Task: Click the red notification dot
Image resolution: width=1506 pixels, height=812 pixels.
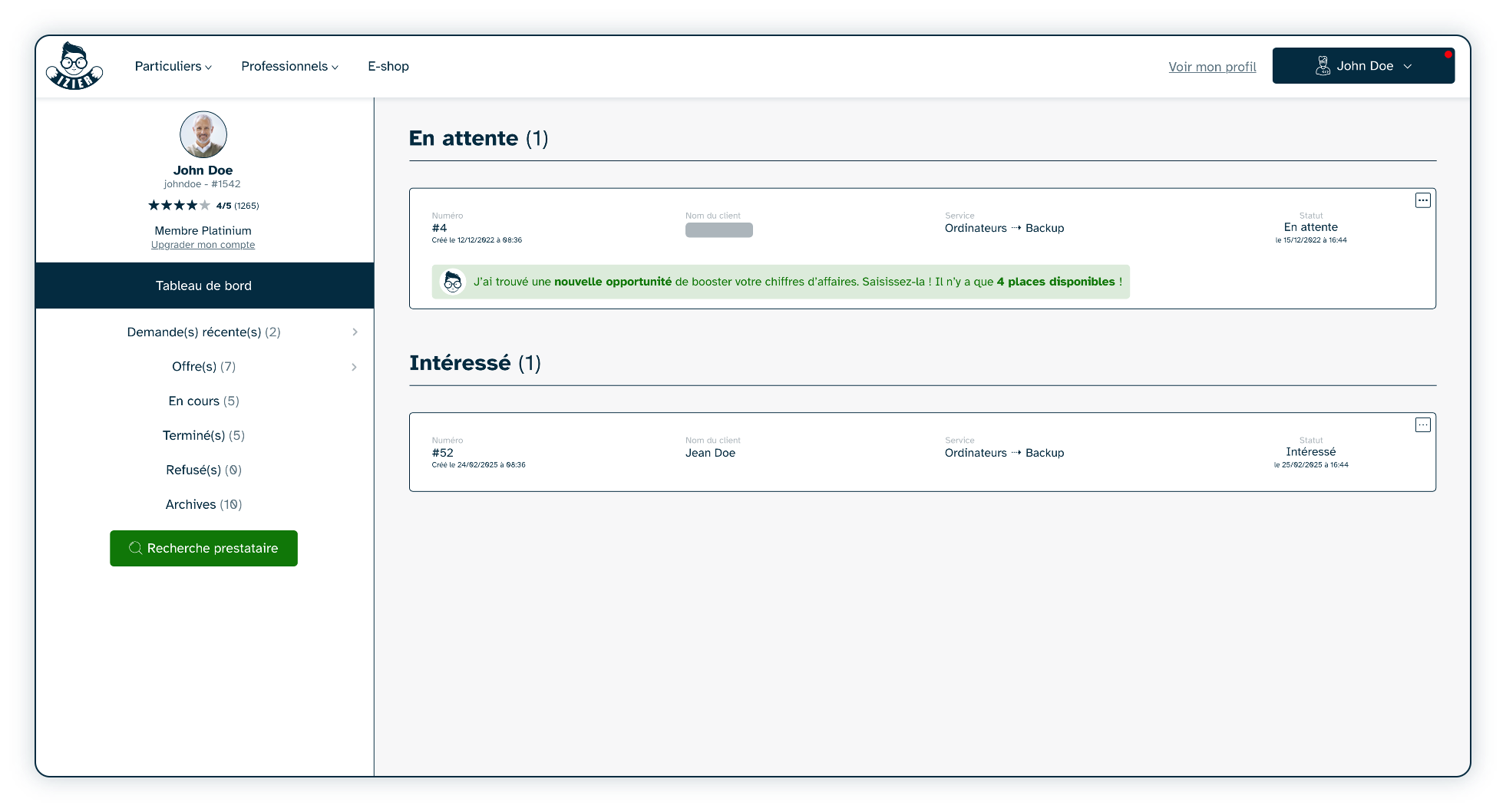Action: click(x=1448, y=54)
